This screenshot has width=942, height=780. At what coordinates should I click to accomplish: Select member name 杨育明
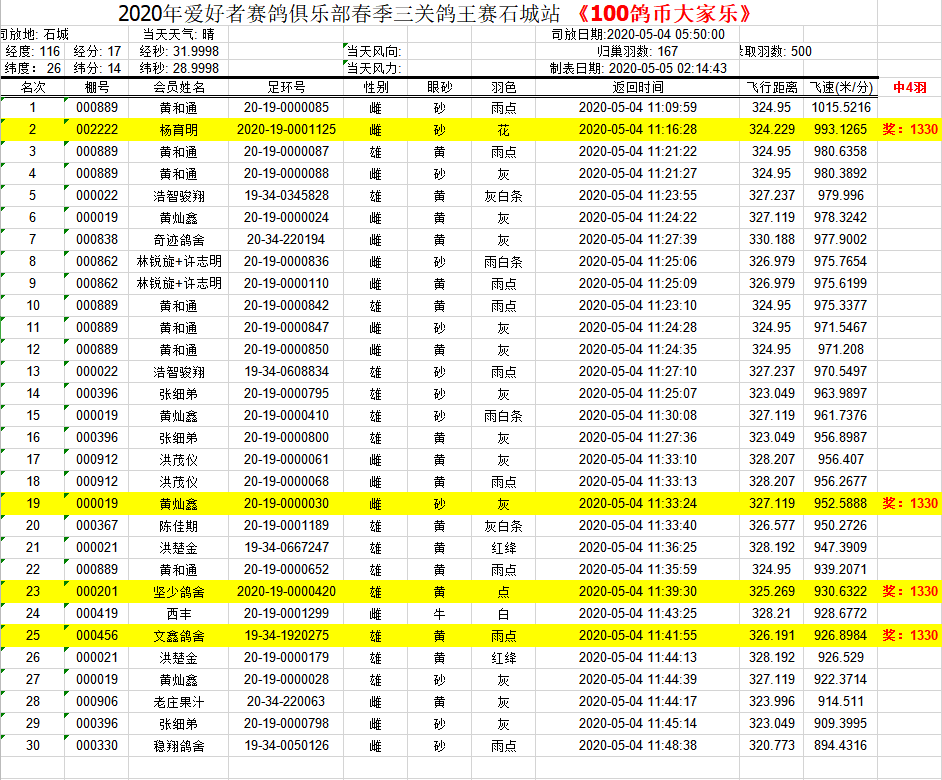[179, 130]
